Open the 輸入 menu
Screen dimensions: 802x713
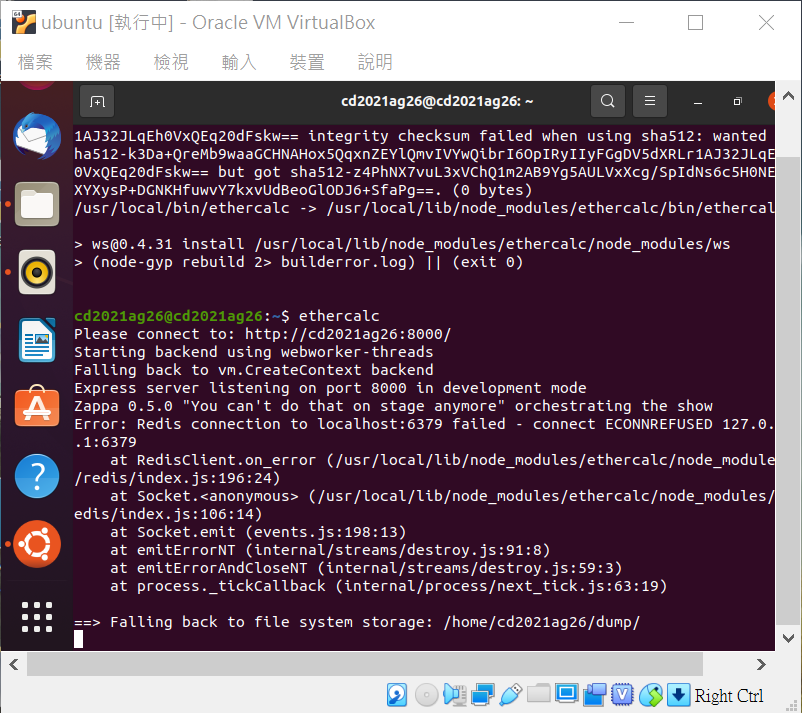(x=239, y=62)
